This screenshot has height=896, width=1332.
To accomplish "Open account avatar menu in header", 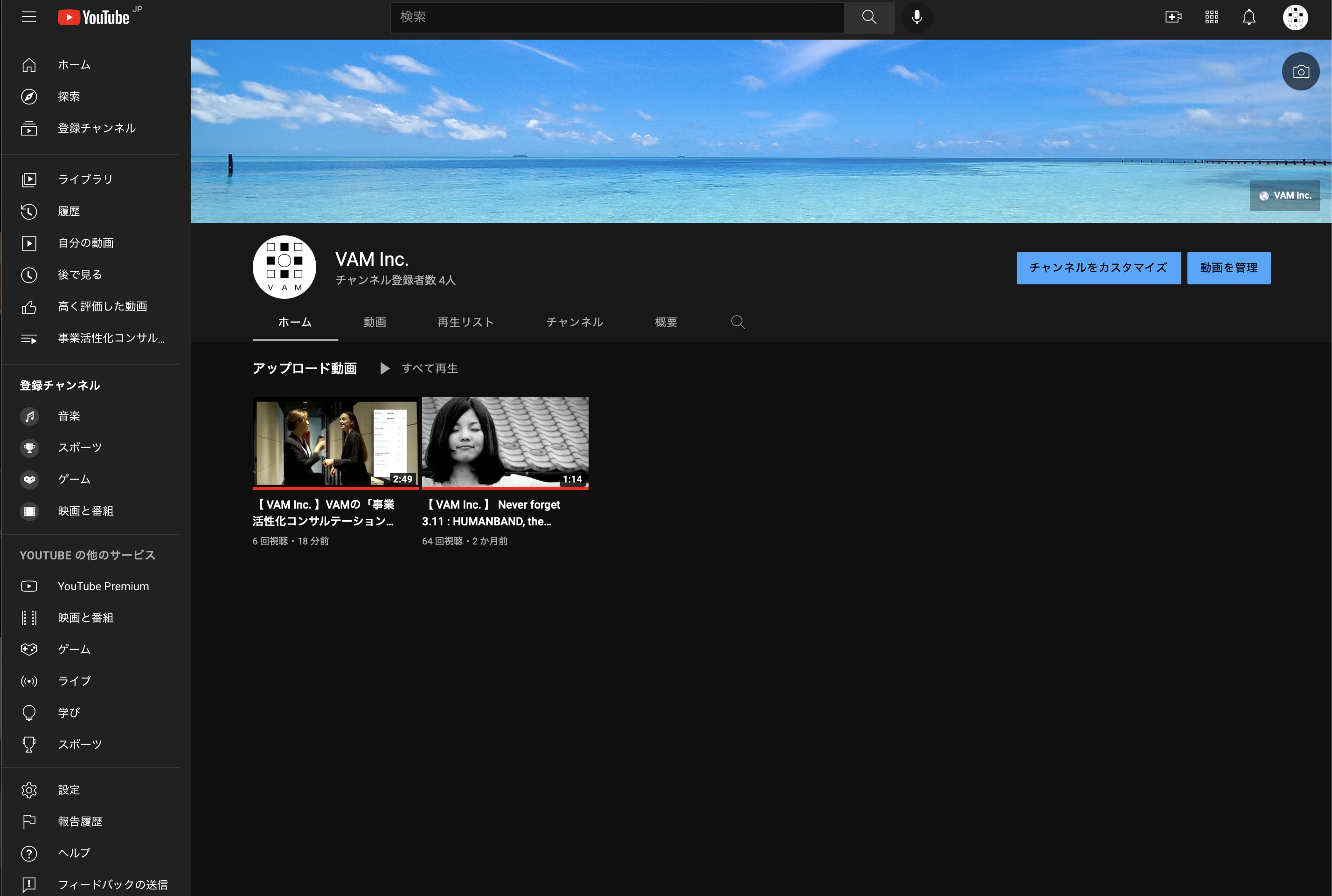I will click(x=1295, y=17).
